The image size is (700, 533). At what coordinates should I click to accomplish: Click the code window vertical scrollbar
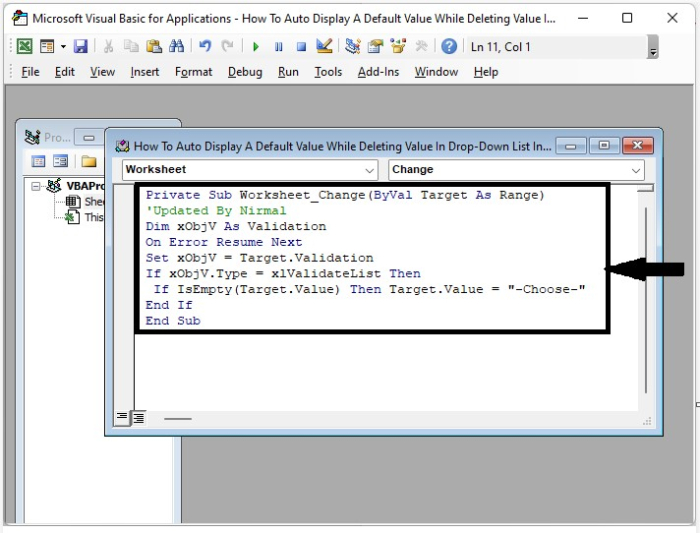pos(646,300)
